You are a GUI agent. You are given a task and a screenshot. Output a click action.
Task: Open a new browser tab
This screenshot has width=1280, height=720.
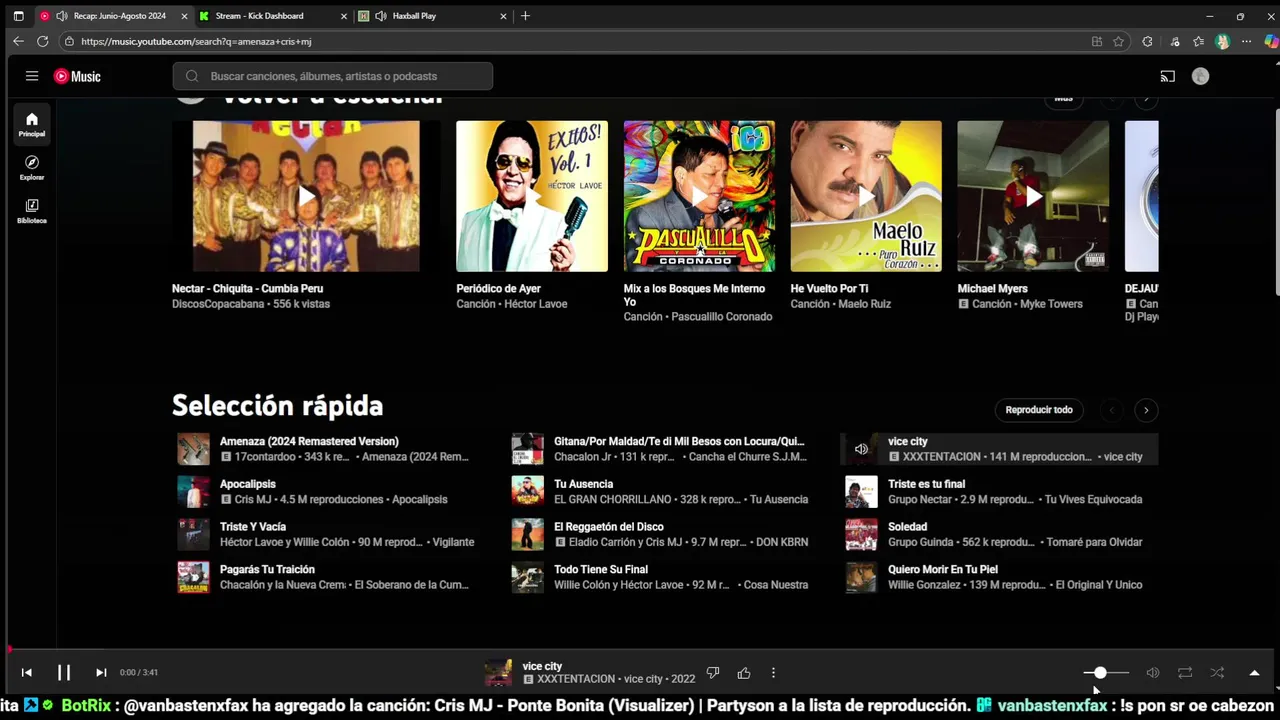tap(525, 16)
